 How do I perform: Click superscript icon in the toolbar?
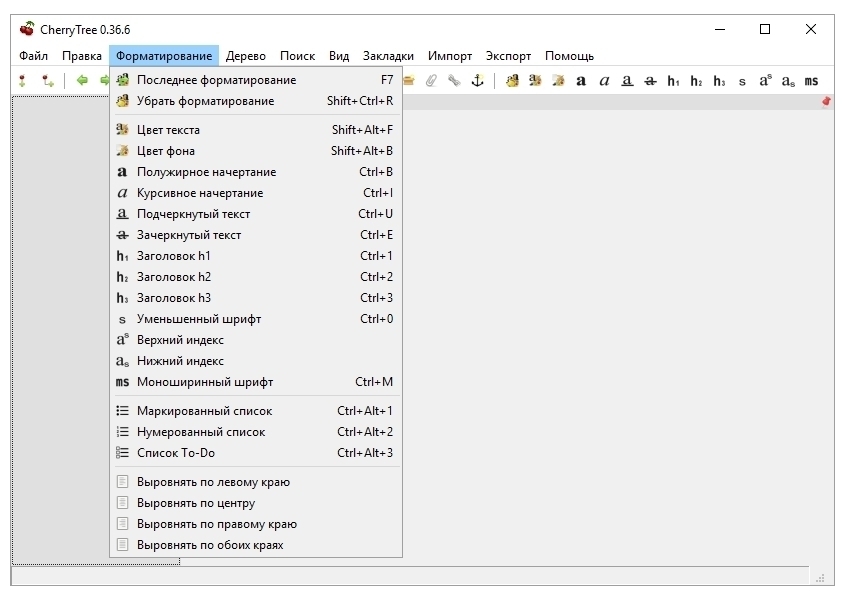click(765, 81)
